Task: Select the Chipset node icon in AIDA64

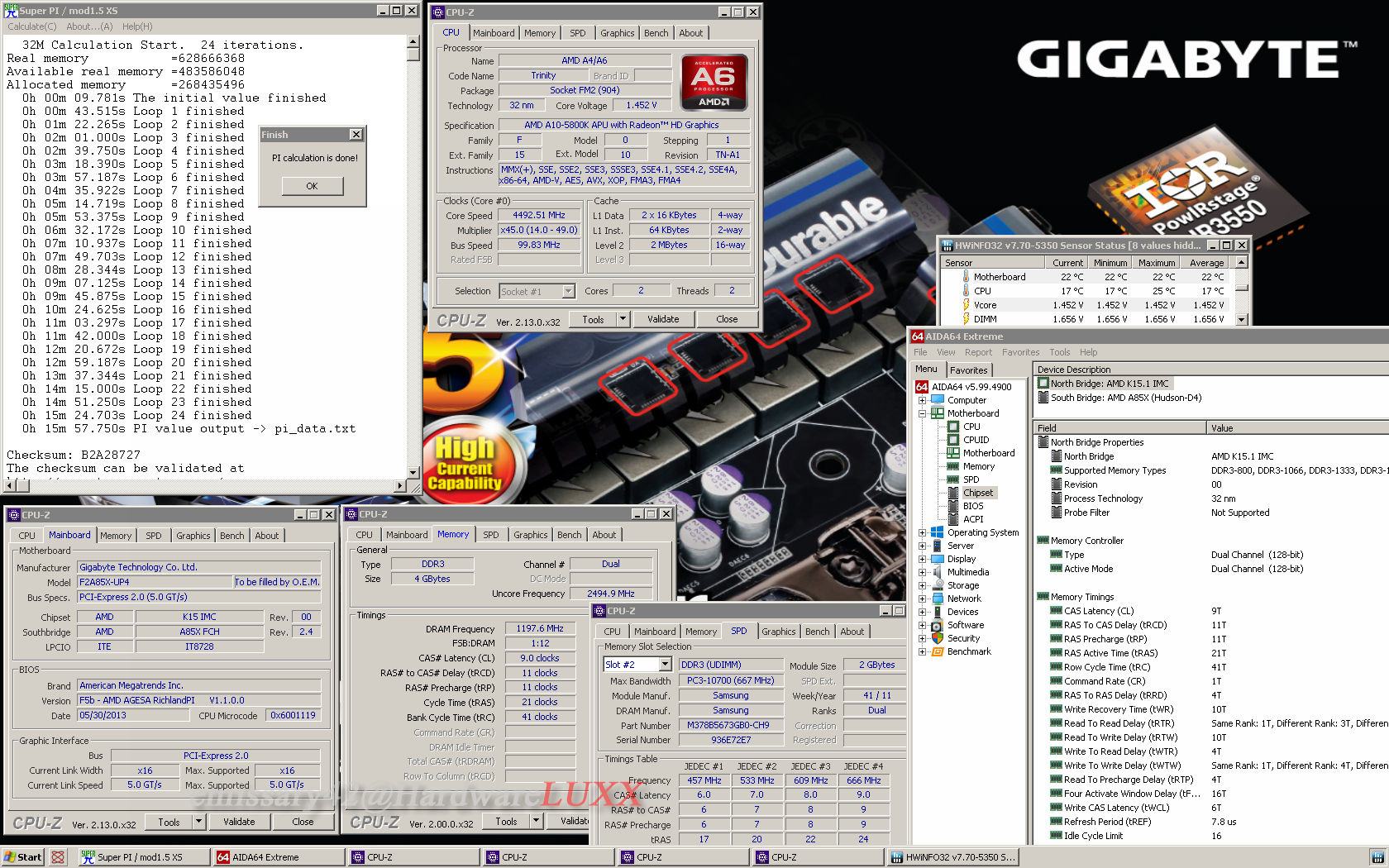Action: [953, 493]
